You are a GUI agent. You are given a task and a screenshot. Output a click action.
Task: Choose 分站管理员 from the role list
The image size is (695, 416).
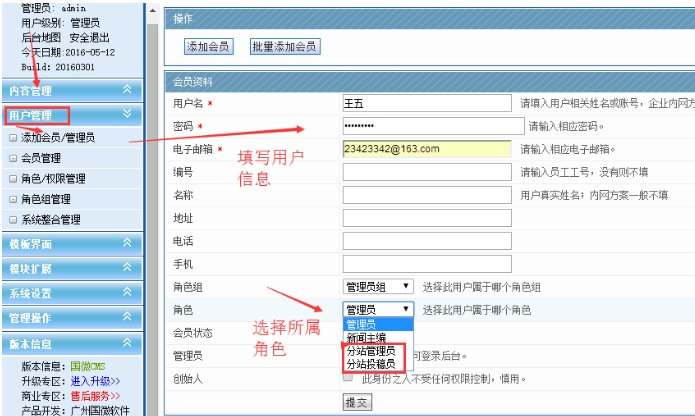click(371, 351)
